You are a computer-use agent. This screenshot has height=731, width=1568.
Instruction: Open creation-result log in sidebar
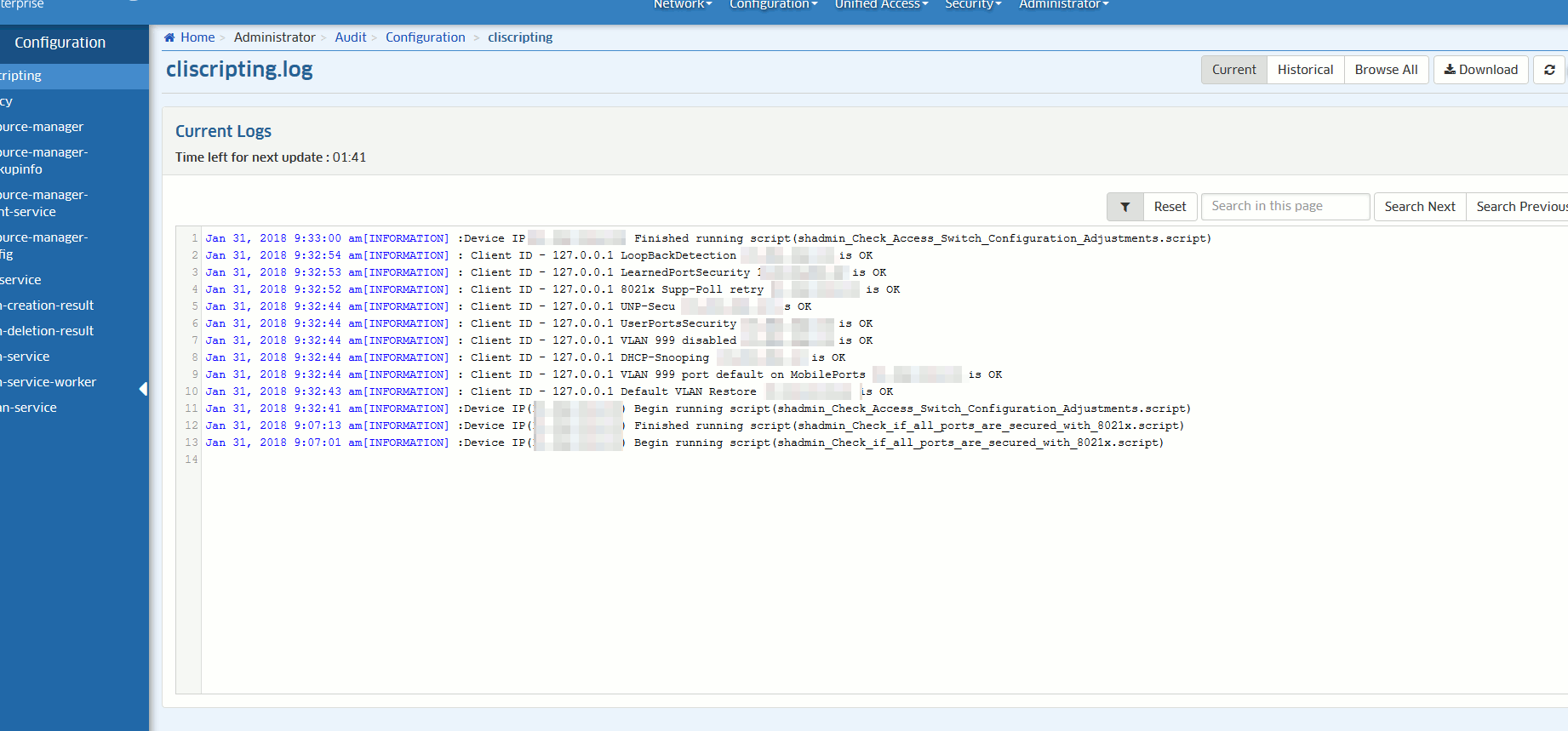tap(49, 306)
